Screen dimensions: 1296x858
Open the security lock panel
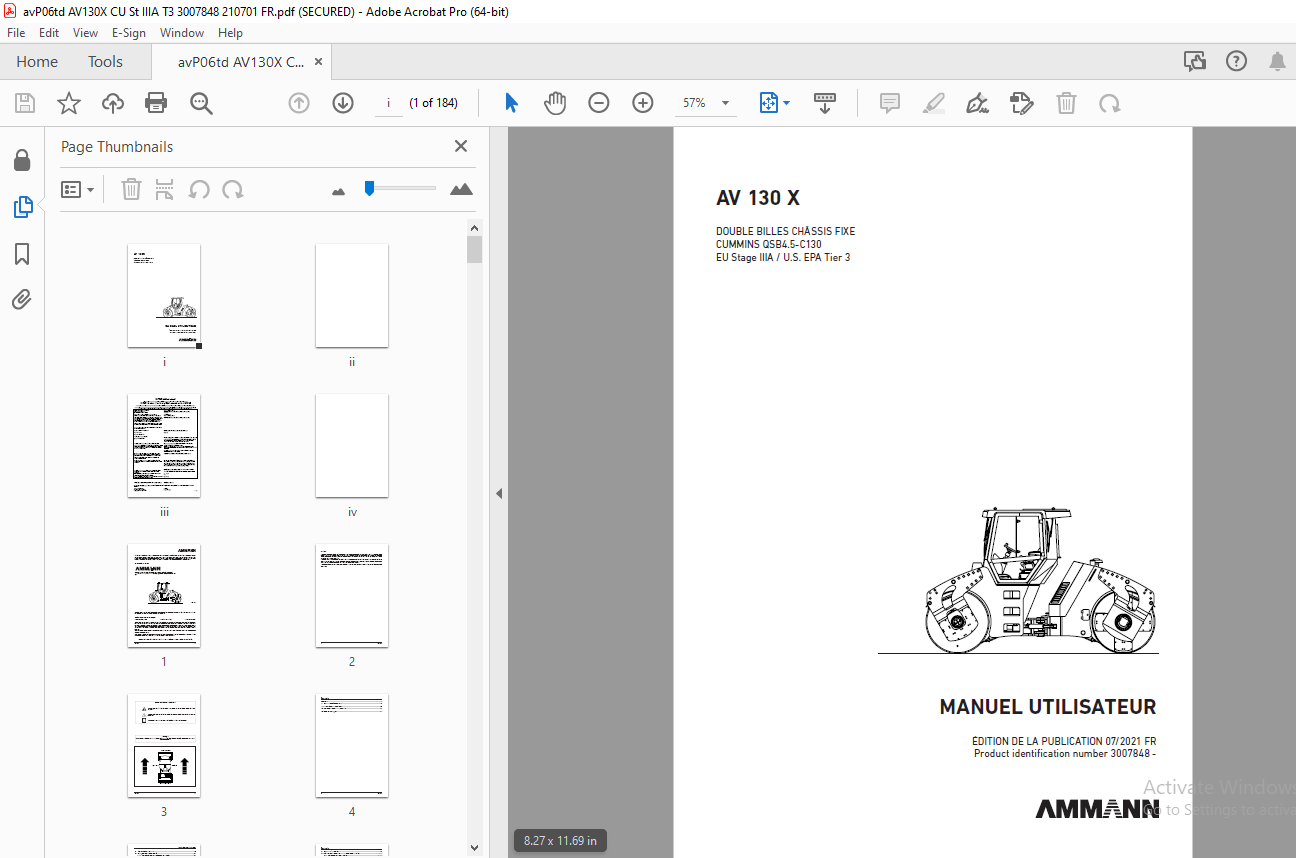tap(22, 161)
